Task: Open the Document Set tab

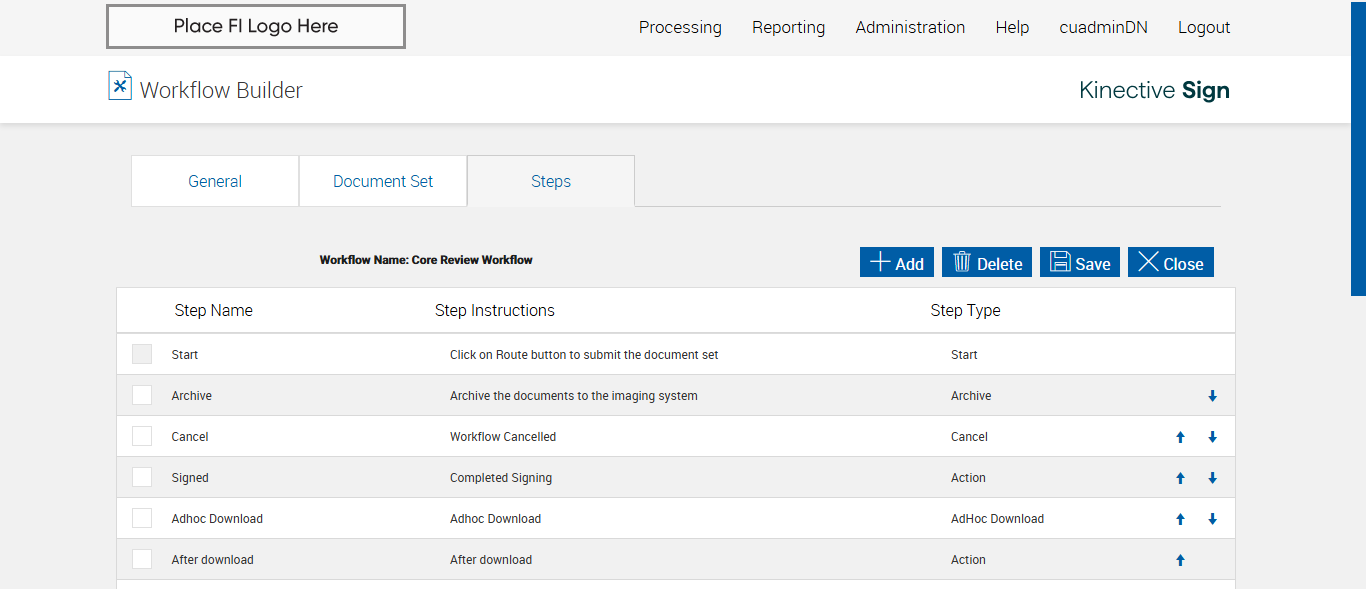Action: (383, 181)
